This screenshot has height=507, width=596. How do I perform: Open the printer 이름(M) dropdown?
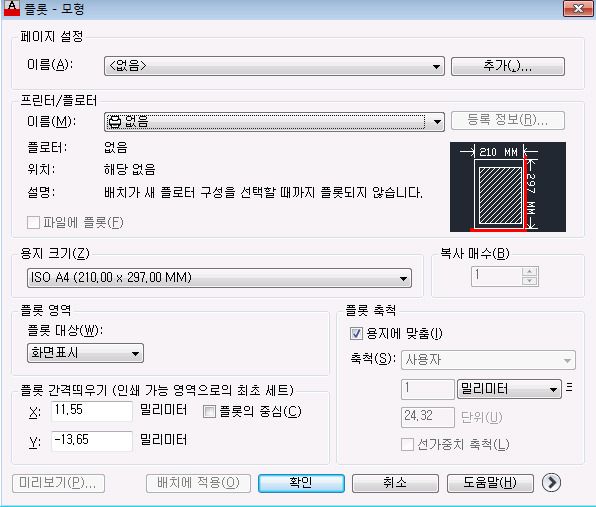pos(274,122)
